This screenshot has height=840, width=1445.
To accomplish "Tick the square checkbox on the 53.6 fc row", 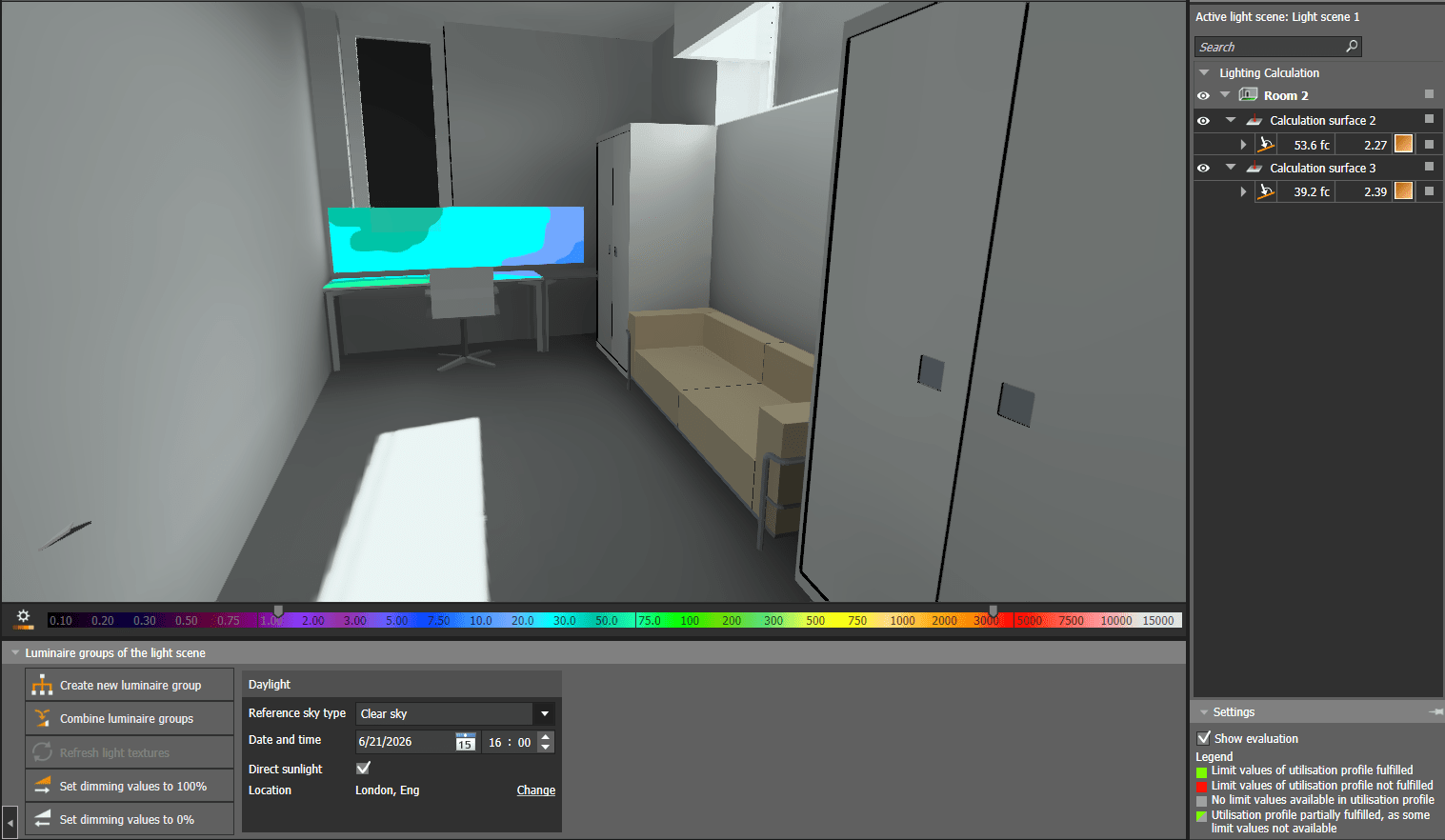I will click(1429, 144).
